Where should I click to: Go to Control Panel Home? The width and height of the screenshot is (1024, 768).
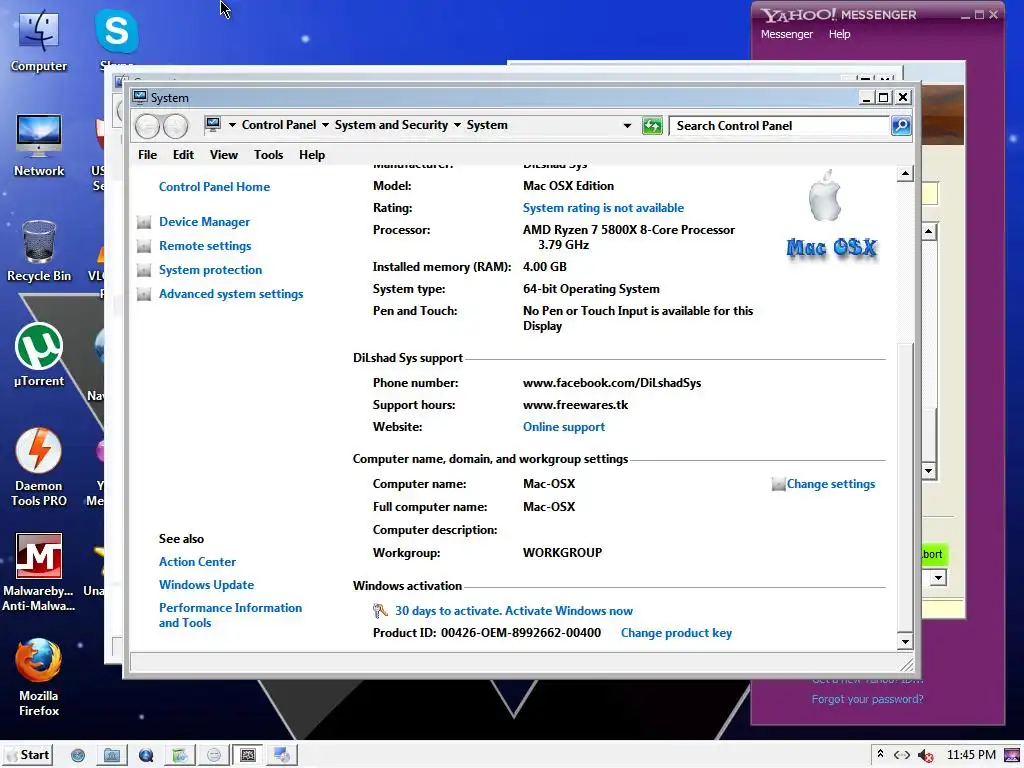[x=214, y=187]
